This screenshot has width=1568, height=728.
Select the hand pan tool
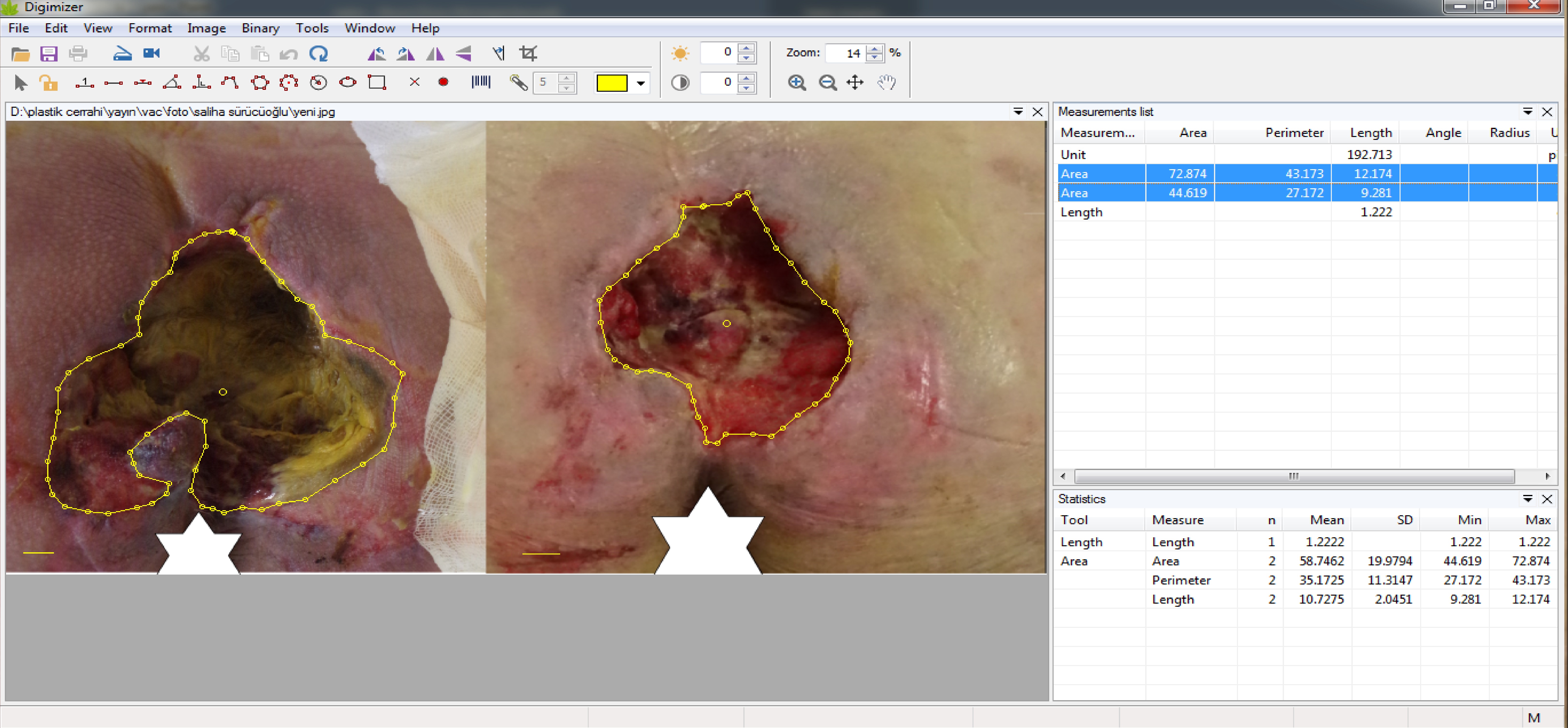click(887, 83)
